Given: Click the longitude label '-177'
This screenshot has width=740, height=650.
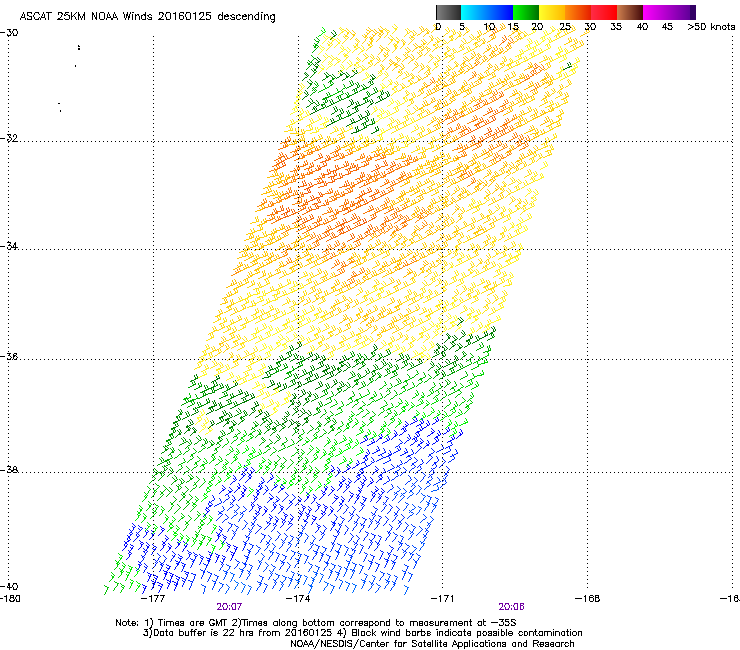Looking at the screenshot, I should [x=153, y=599].
